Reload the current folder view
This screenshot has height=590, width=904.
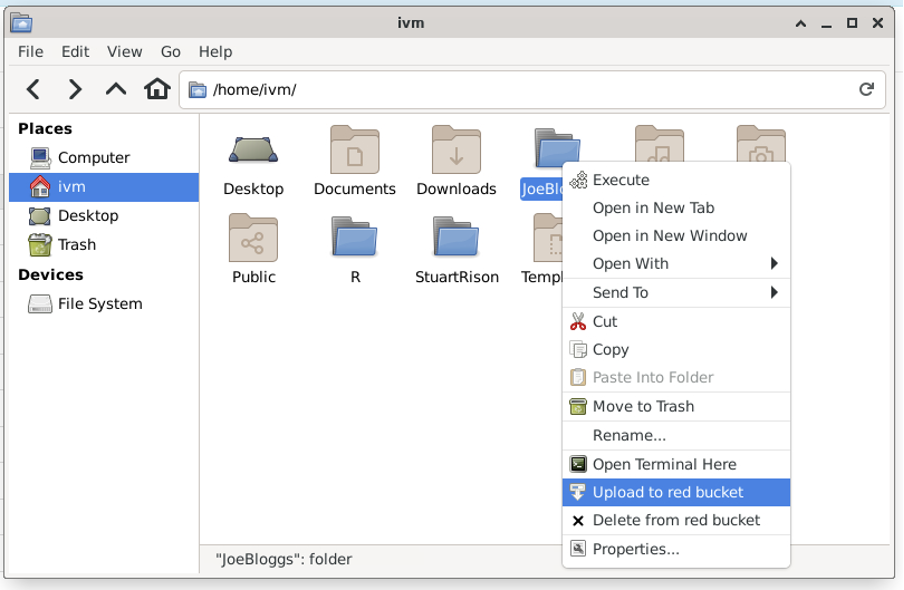coord(866,90)
